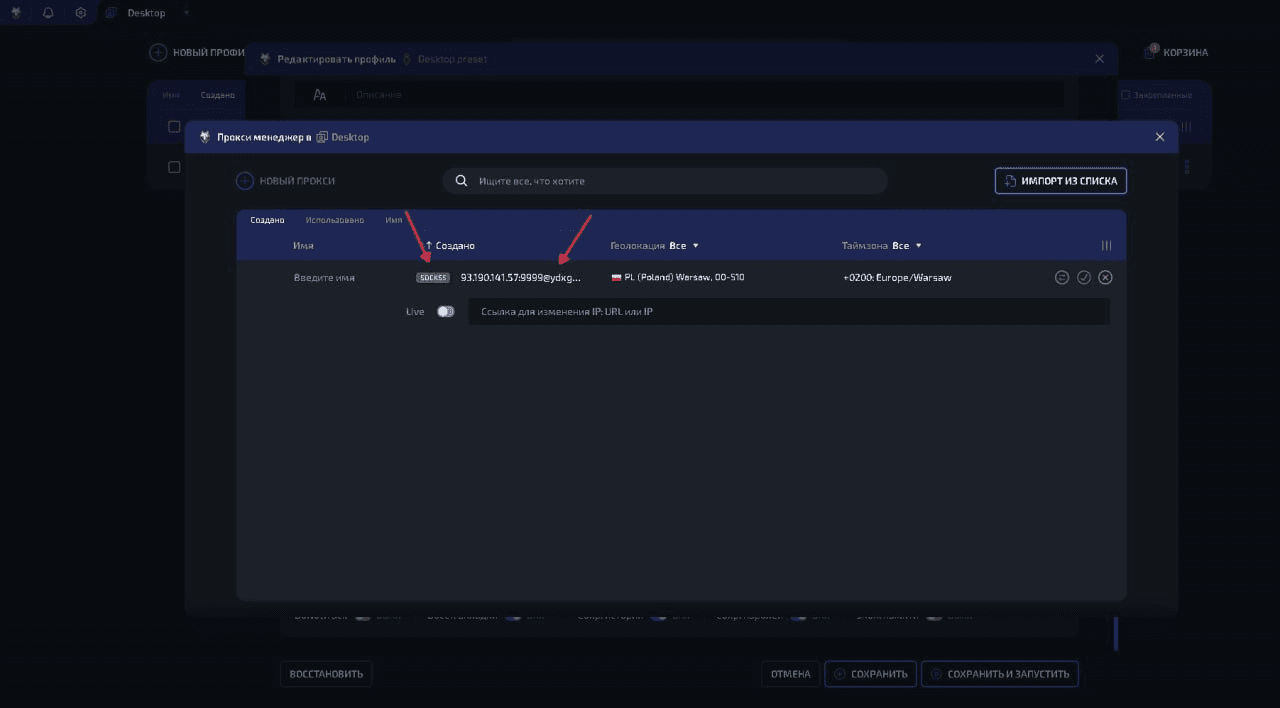Open КОРЗИНА trash in main window

(x=1176, y=52)
